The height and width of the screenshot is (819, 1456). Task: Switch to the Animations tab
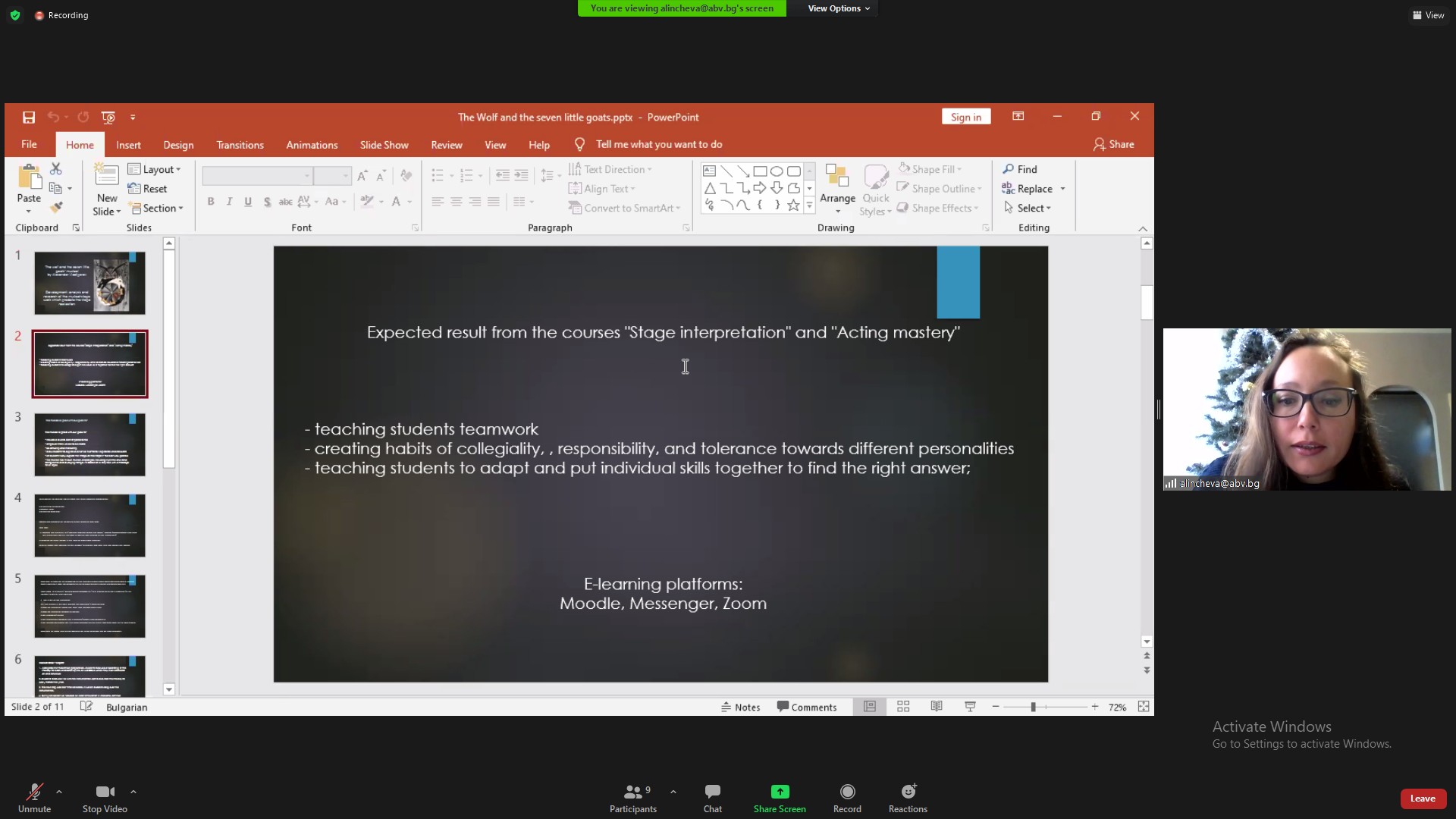point(312,145)
